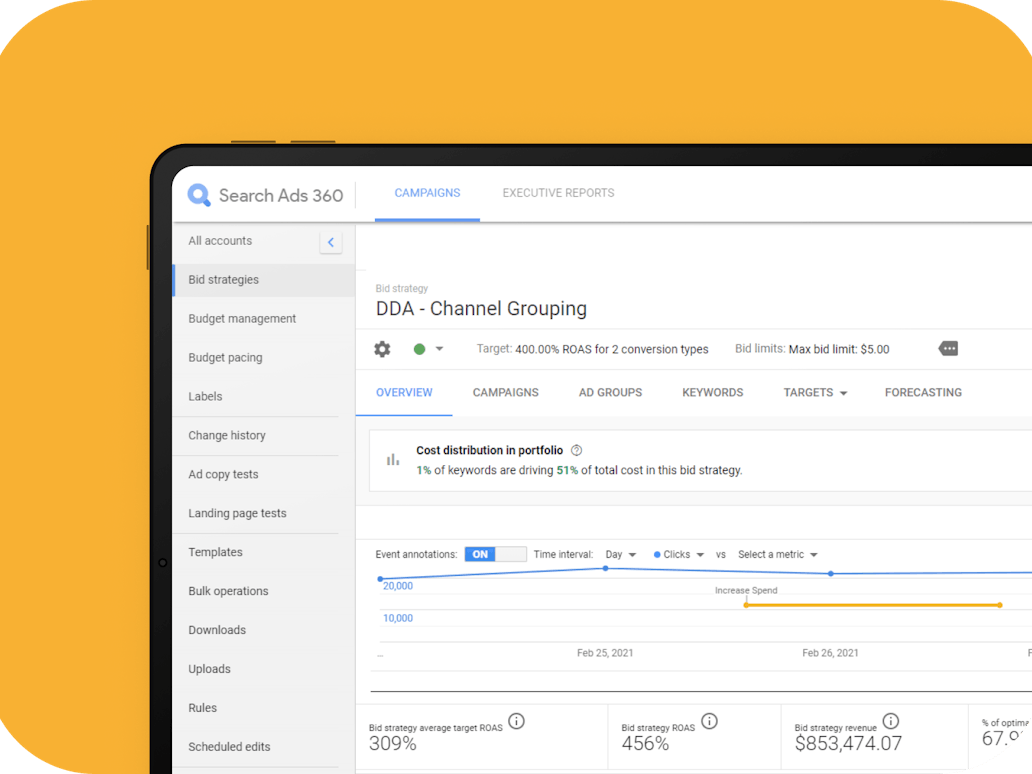Show info icon for Bid strategy revenue
This screenshot has width=1032, height=774.
tap(890, 721)
